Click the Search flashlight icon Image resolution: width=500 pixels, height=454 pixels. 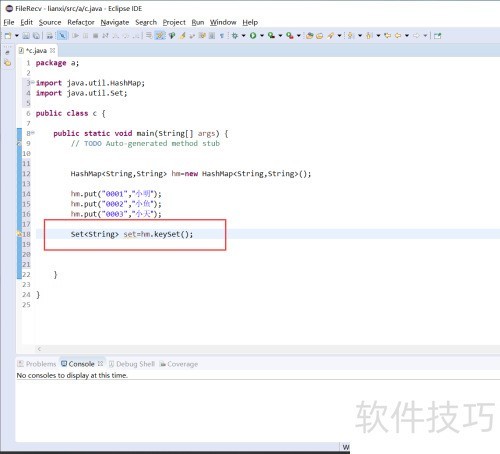tap(330, 36)
